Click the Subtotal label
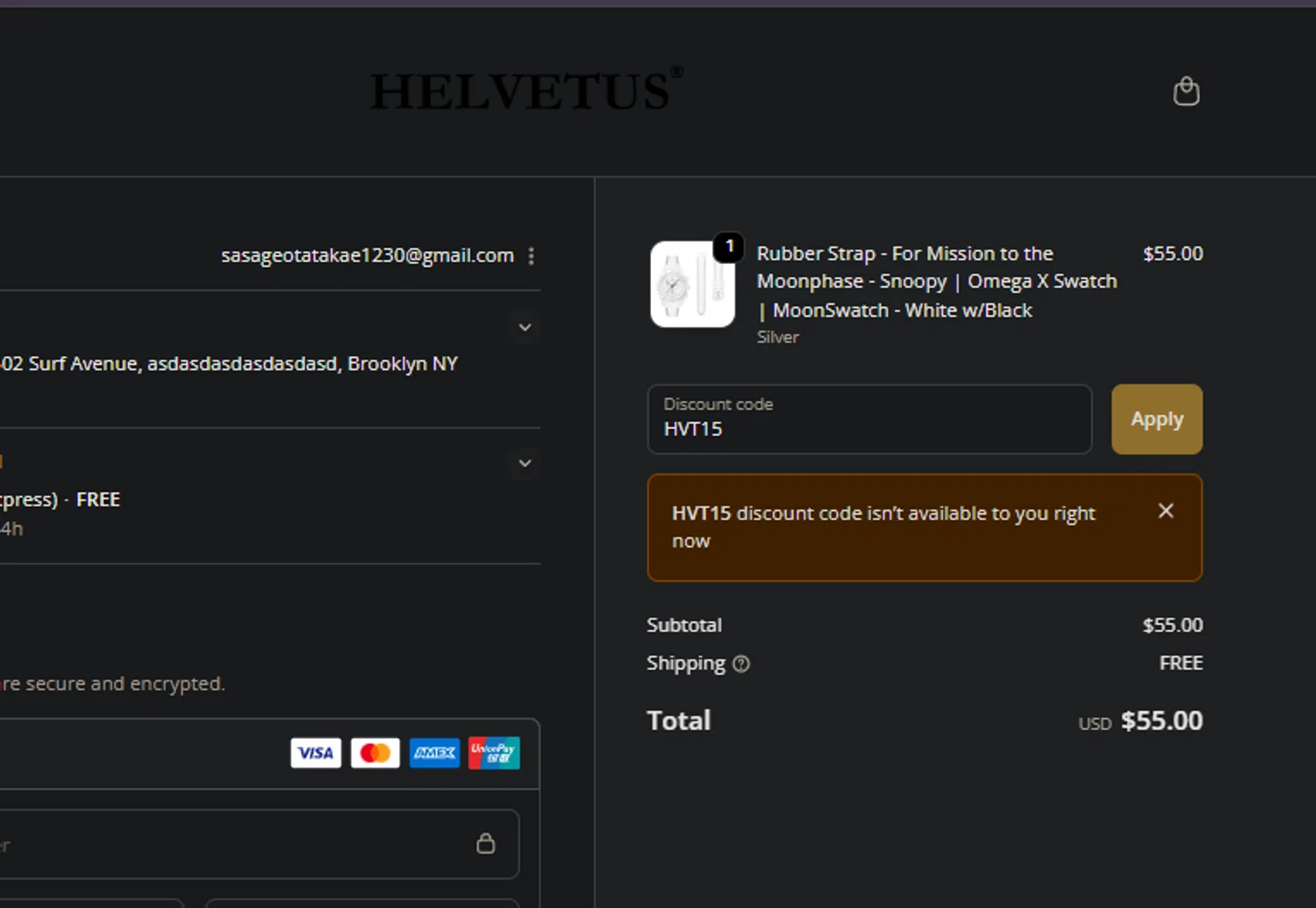This screenshot has width=1316, height=908. [684, 626]
